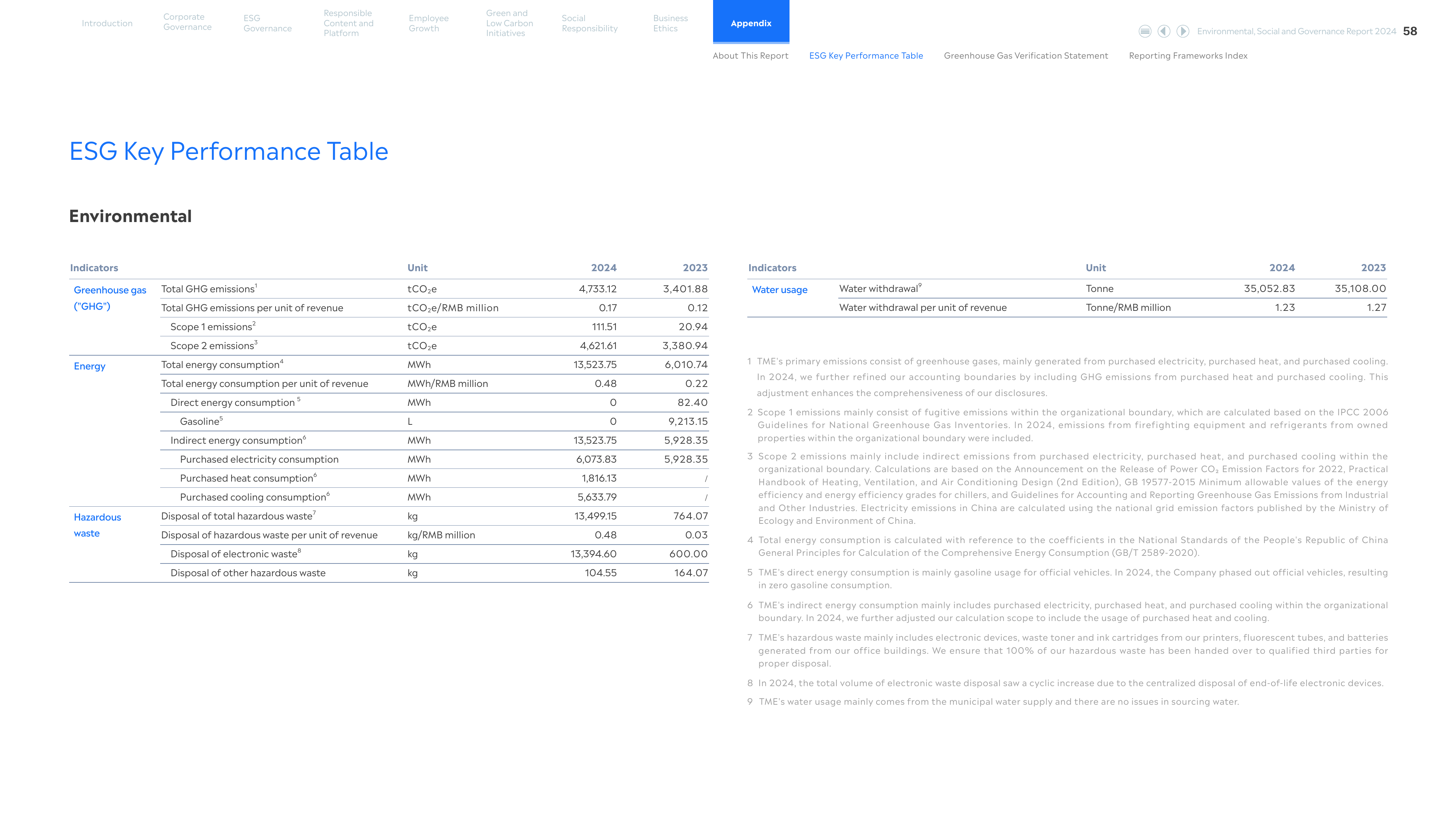Screen dimensions: 1456x819
Task: Click ESG Key Performance Table link
Action: point(866,55)
